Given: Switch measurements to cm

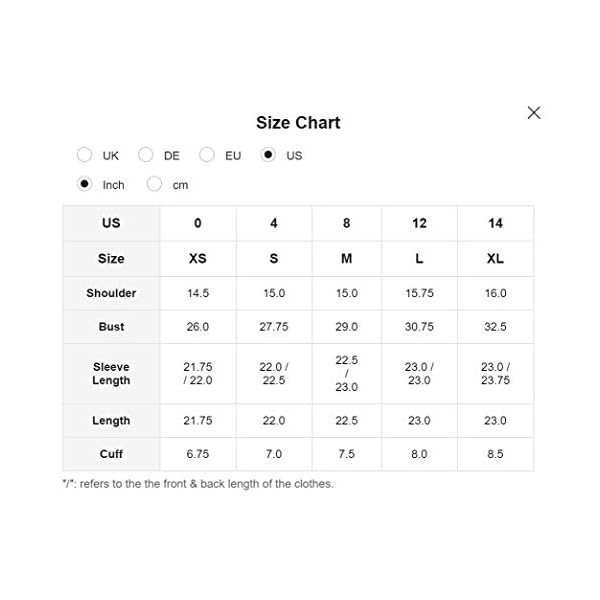Looking at the screenshot, I should tap(155, 184).
